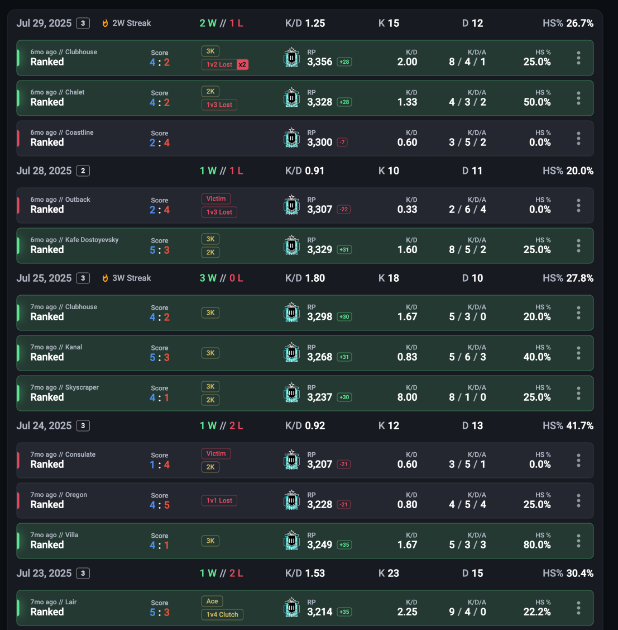Click rank emblem in the Outback match row
Image resolution: width=618 pixels, height=630 pixels.
(x=291, y=205)
